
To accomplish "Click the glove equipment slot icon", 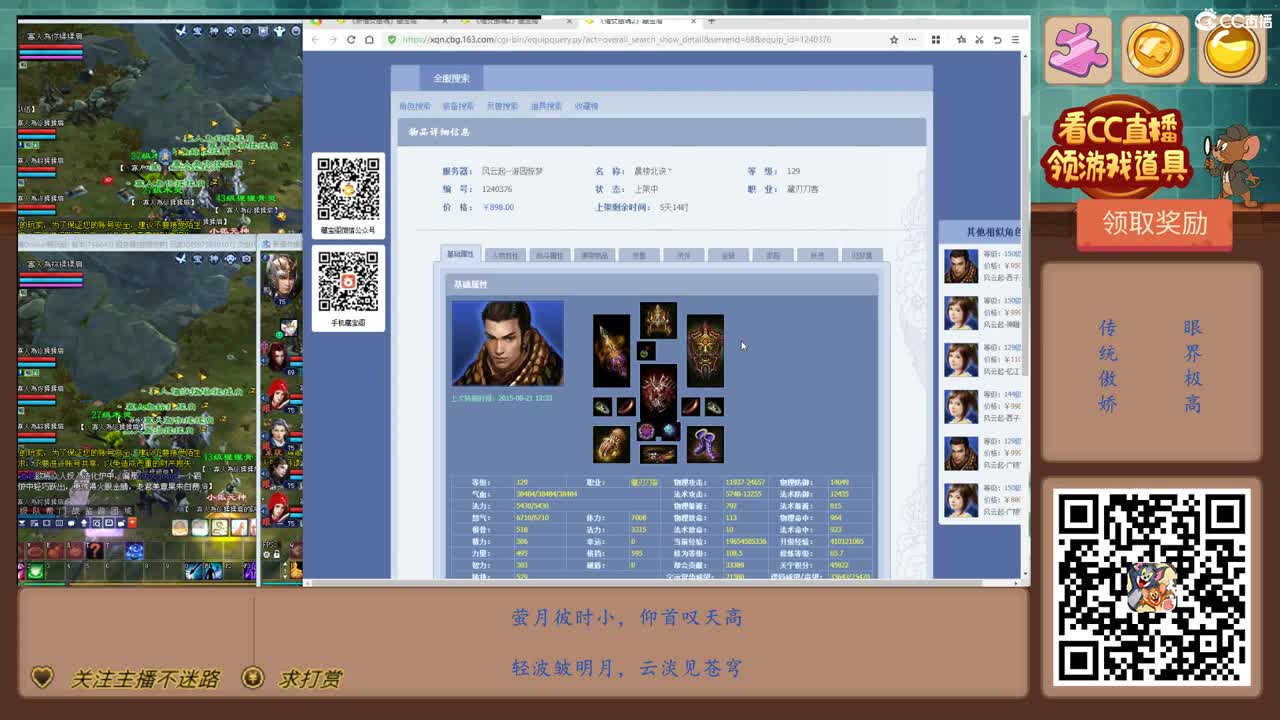I will pyautogui.click(x=611, y=444).
